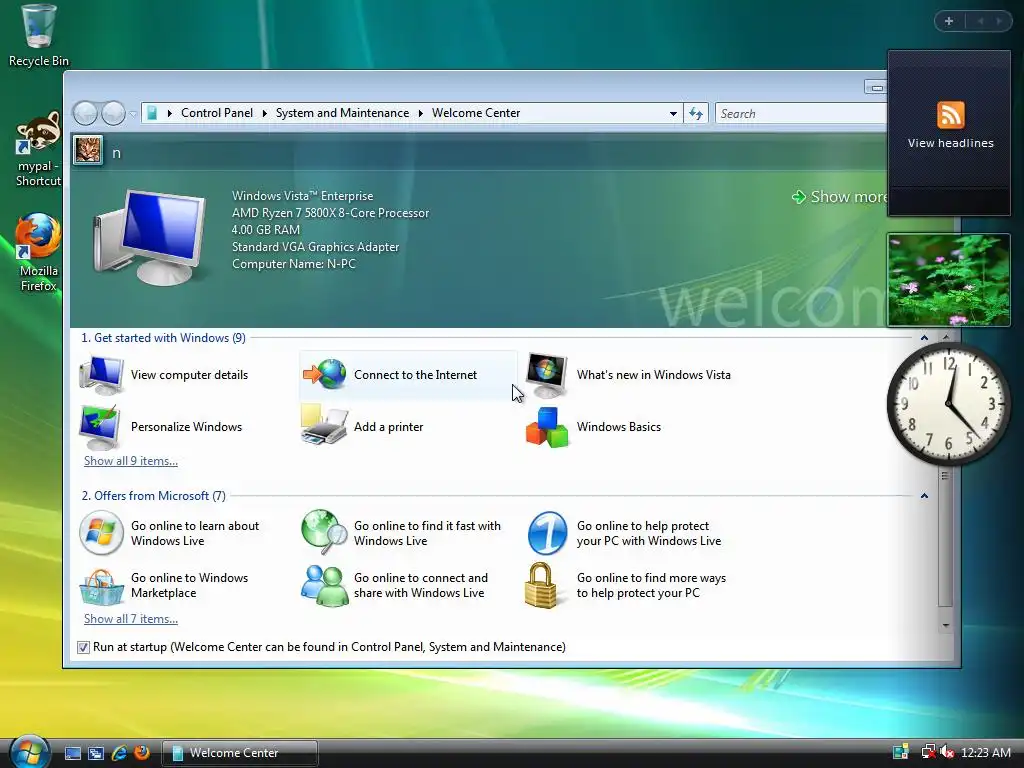Click the Add a printer icon
Image resolution: width=1024 pixels, height=768 pixels.
click(325, 425)
